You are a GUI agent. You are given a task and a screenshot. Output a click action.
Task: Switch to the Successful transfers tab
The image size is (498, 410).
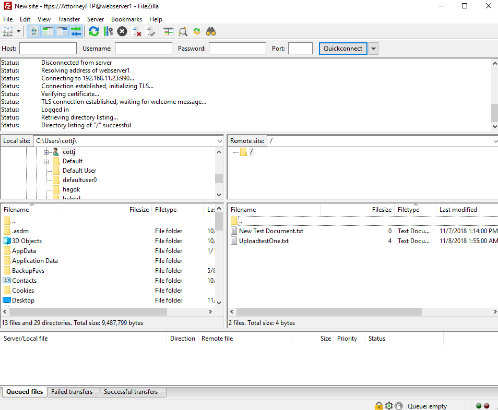pos(130,392)
